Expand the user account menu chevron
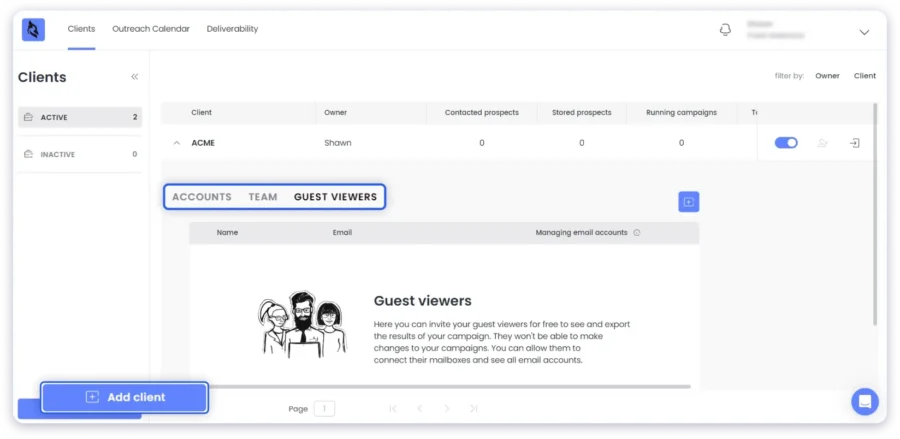Screen dimensions: 900x439 864,32
